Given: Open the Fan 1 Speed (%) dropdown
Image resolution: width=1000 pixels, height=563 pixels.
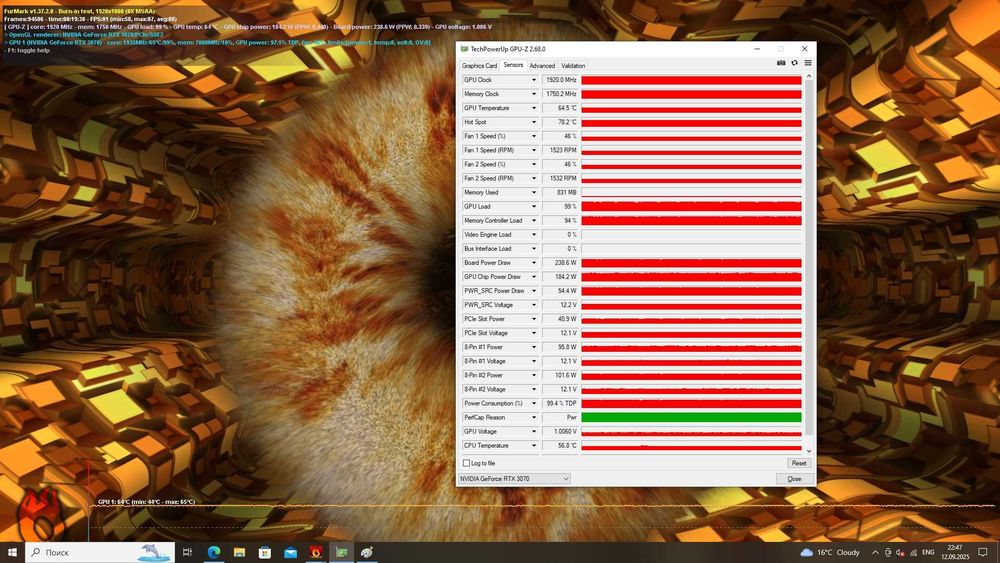Looking at the screenshot, I should 534,136.
